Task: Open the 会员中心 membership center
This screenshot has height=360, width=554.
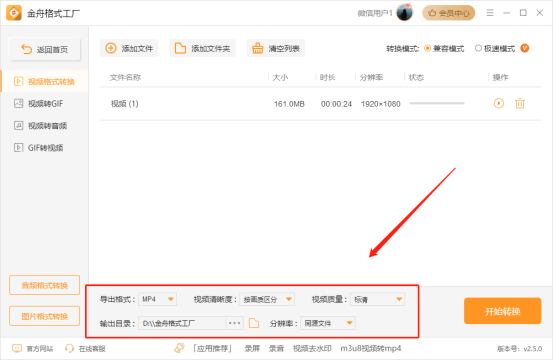Action: click(x=449, y=13)
